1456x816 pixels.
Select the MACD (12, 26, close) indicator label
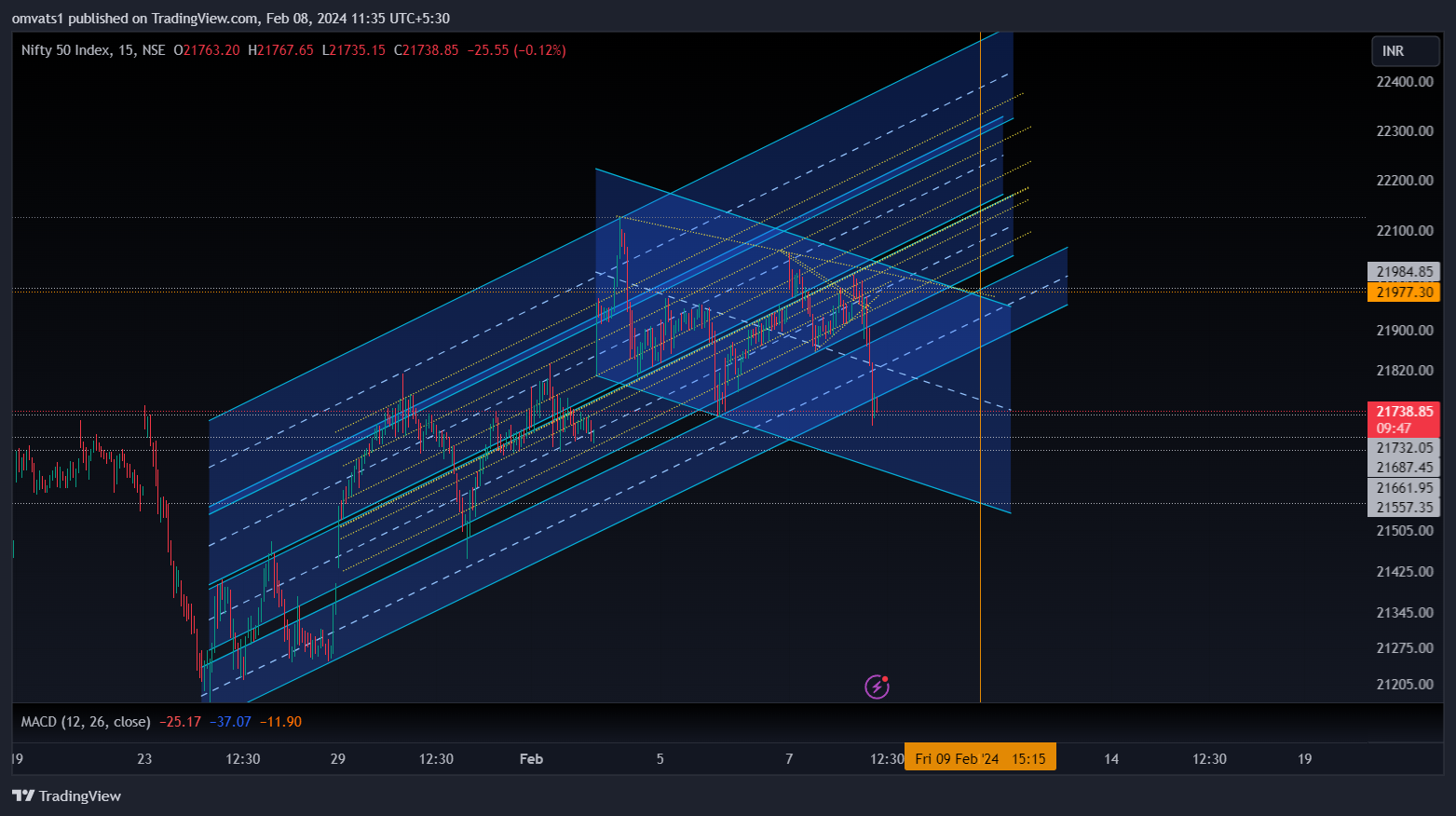click(x=86, y=722)
